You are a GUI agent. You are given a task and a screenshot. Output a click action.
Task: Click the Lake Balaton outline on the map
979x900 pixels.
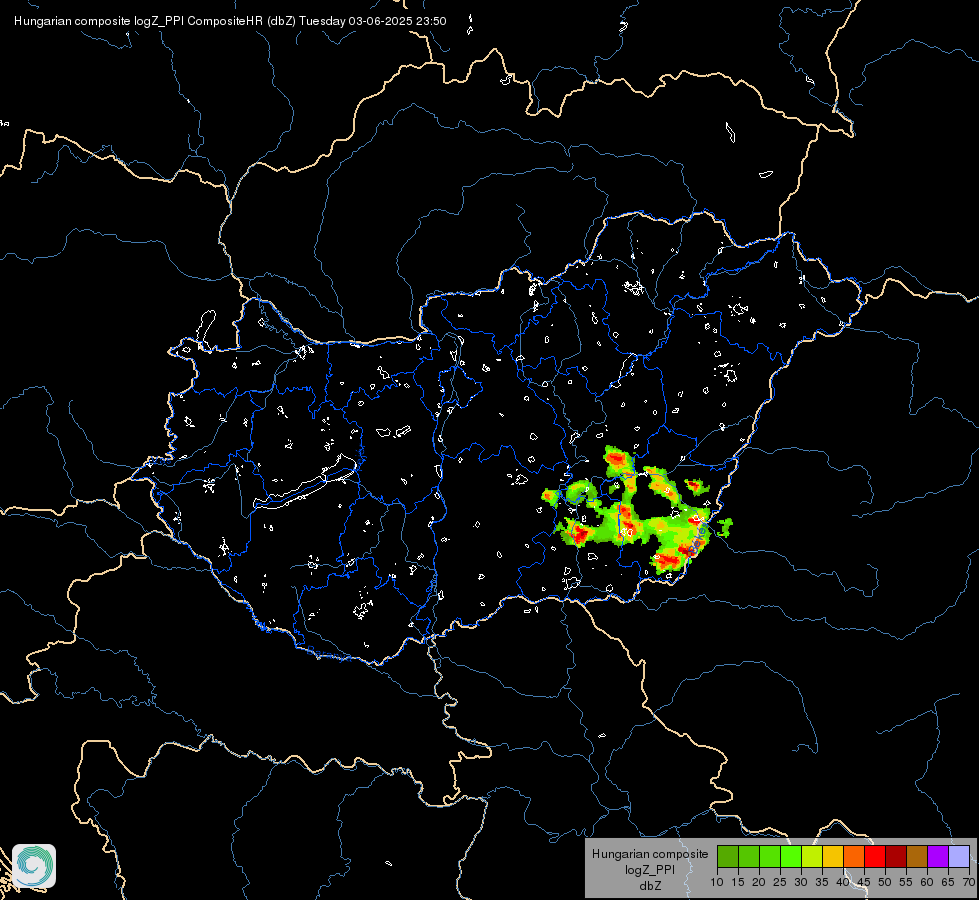(x=306, y=484)
